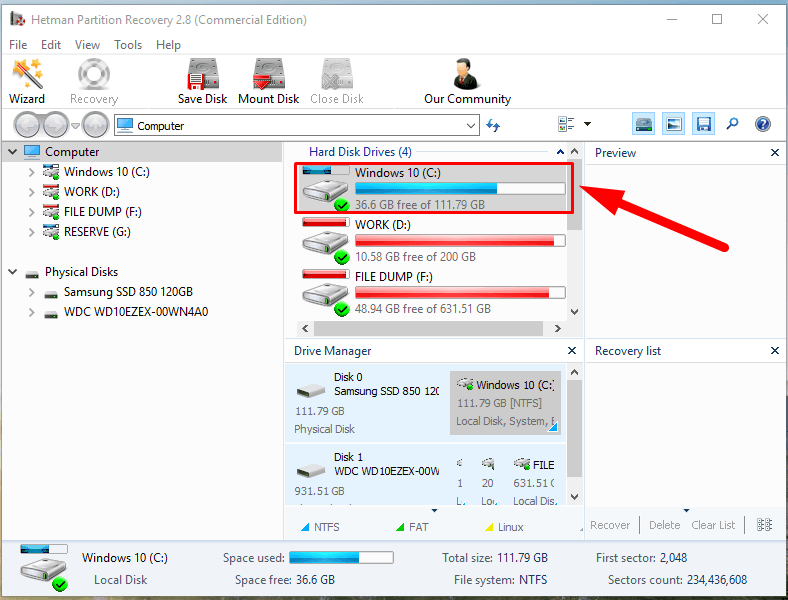Toggle the Recovery list panel button

tap(704, 124)
